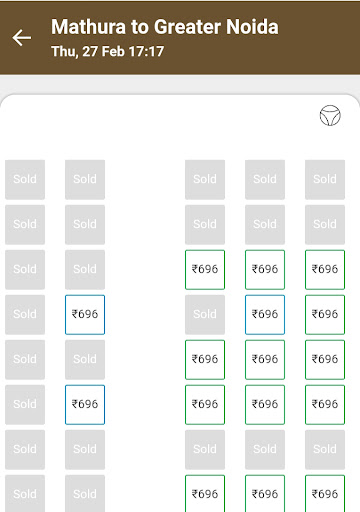This screenshot has height=512, width=360.
Task: Tap the Mathura to Greater Noida title
Action: tap(165, 27)
